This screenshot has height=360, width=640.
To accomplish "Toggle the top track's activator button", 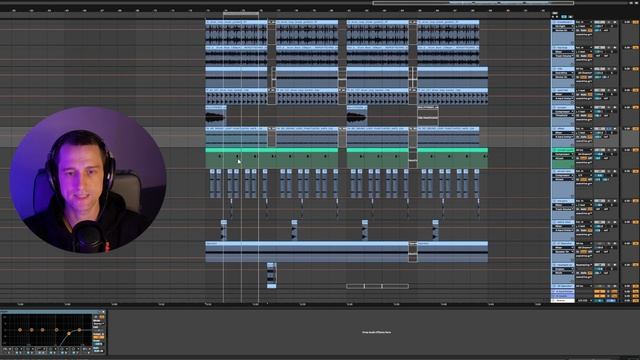I will coord(600,22).
